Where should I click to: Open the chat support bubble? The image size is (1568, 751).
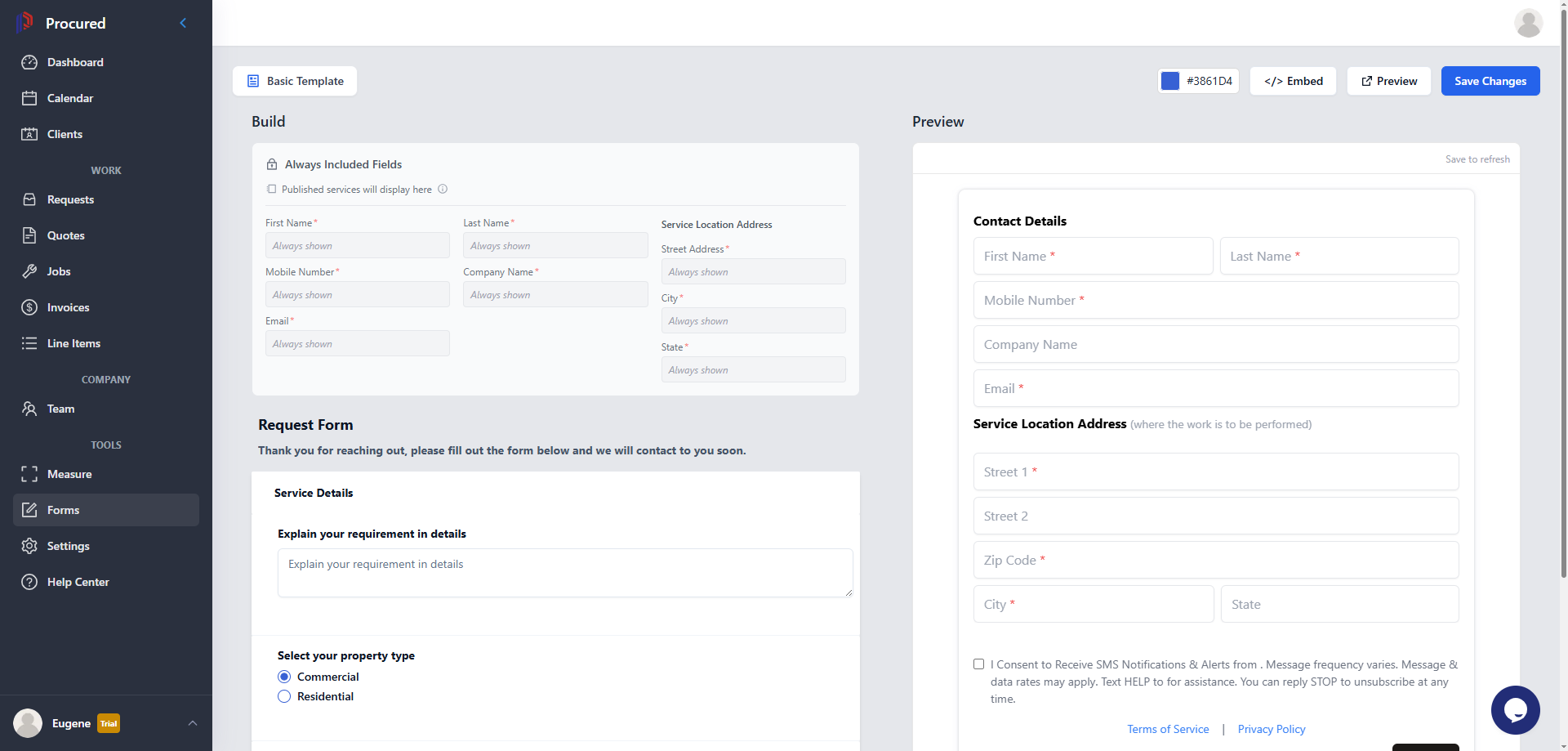1515,709
